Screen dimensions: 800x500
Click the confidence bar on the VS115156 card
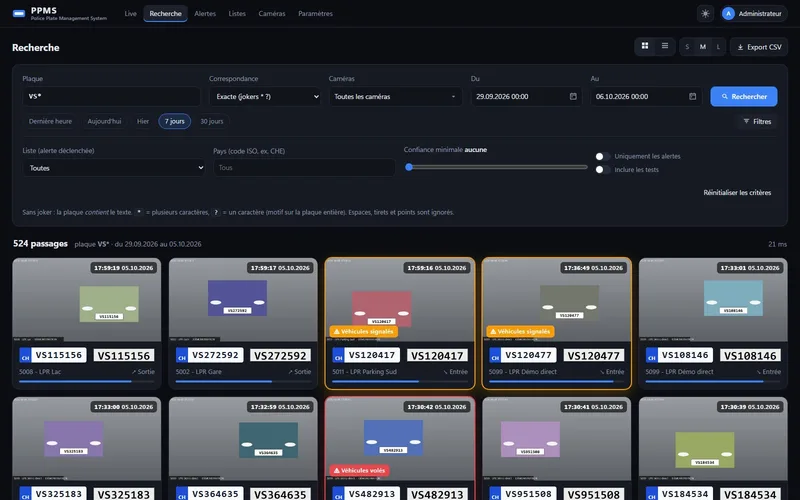tap(87, 381)
